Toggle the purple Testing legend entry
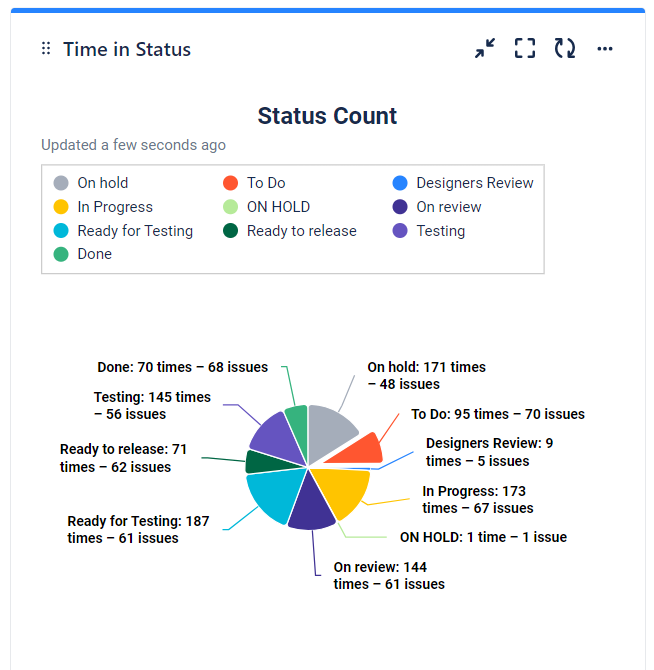The width and height of the screenshot is (654, 670). 429,231
